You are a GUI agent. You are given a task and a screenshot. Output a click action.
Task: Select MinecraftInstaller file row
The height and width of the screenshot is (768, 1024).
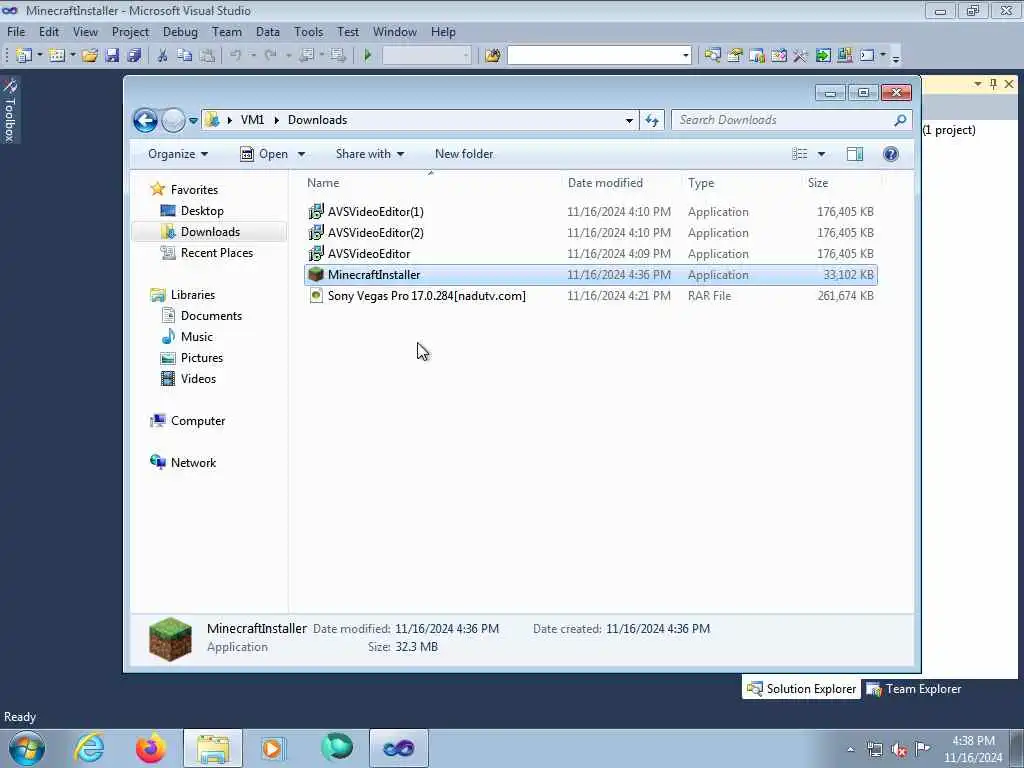coord(590,275)
